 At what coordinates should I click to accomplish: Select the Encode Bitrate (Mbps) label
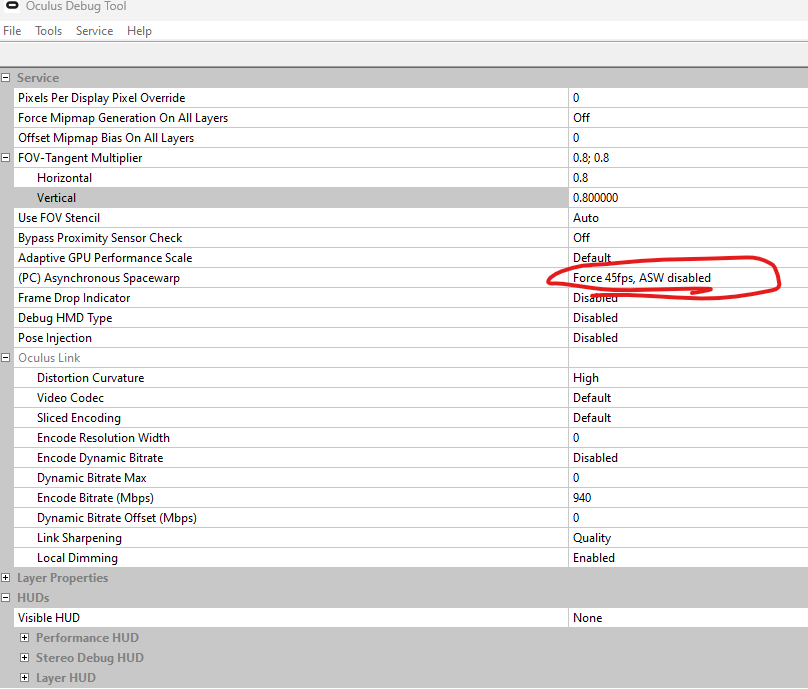95,498
